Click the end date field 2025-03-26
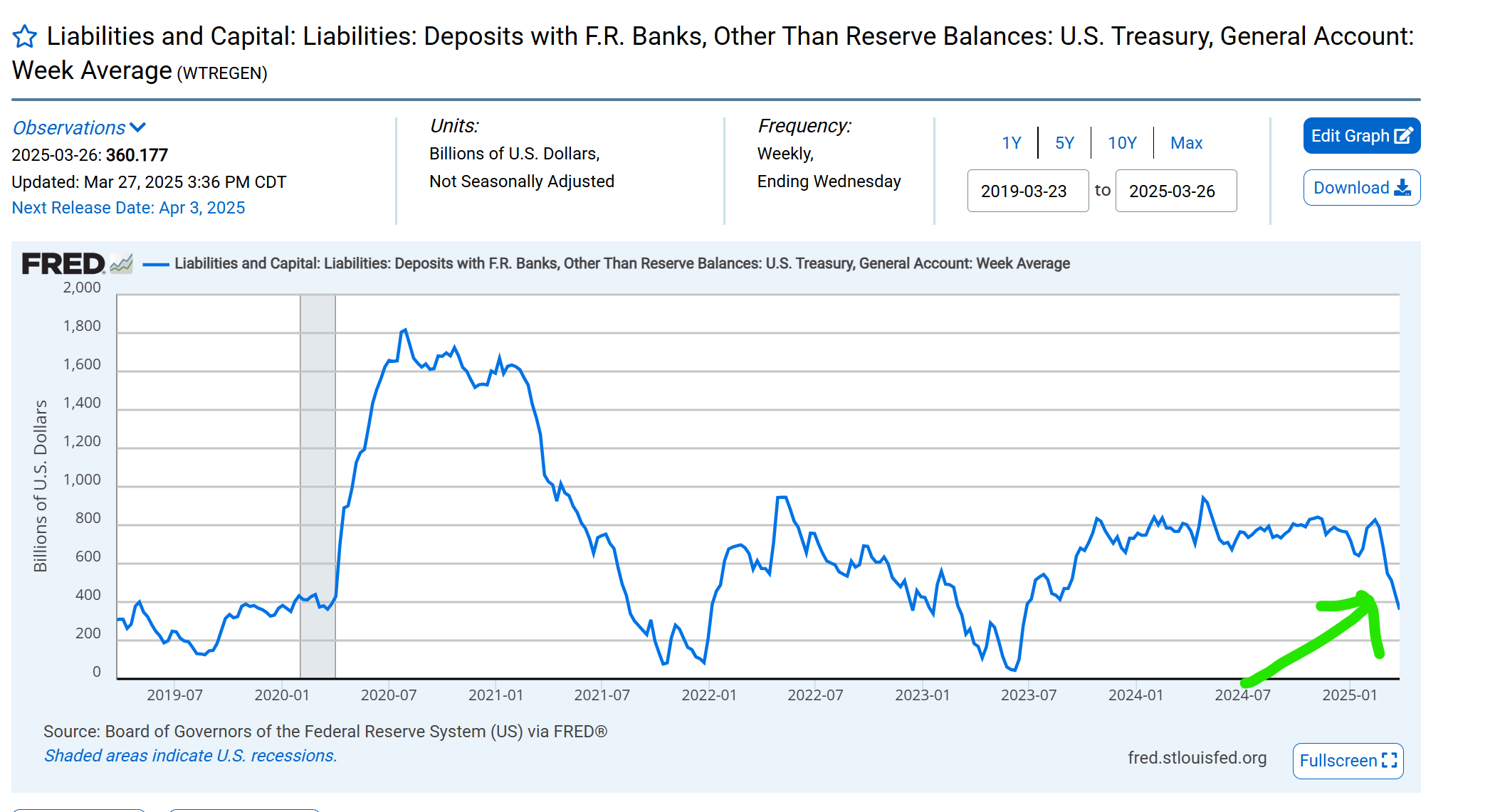 1175,191
